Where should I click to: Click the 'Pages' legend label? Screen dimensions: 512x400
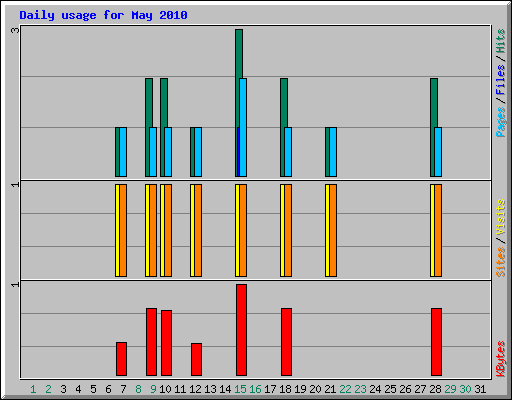[500, 122]
